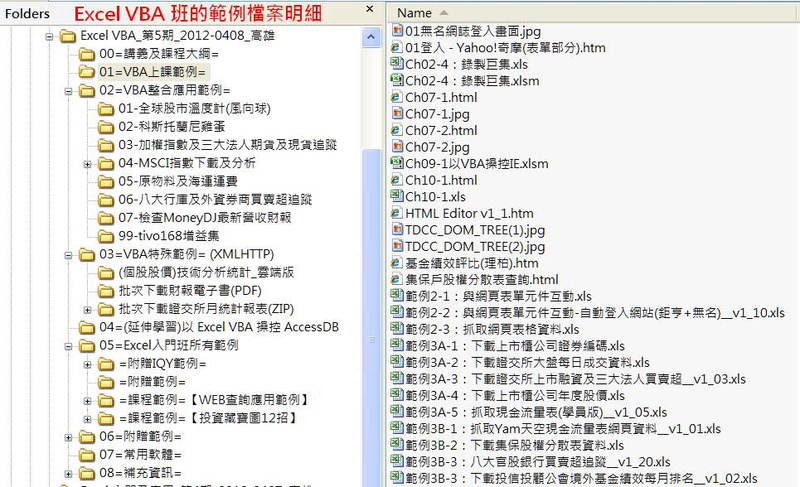Click IE icon of HTML Editor v1_1.htm
Image resolution: width=800 pixels, height=487 pixels.
click(397, 213)
